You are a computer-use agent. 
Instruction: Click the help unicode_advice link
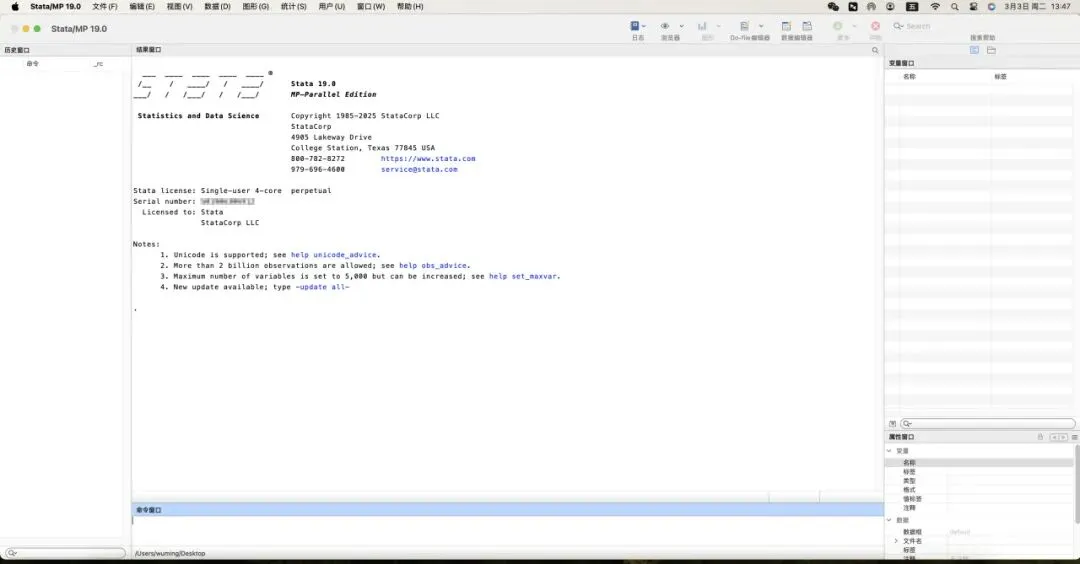[x=335, y=255]
